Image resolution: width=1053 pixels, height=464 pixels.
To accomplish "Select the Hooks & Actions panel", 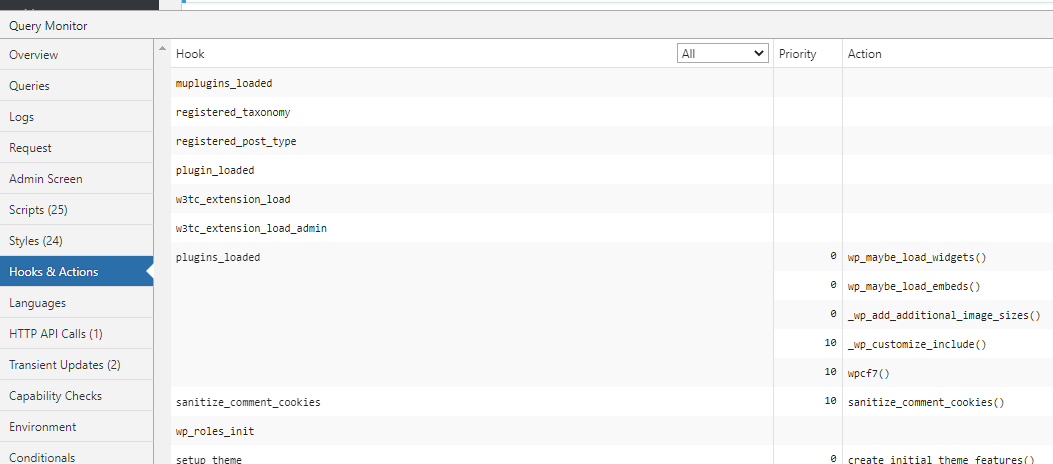I will click(x=77, y=271).
